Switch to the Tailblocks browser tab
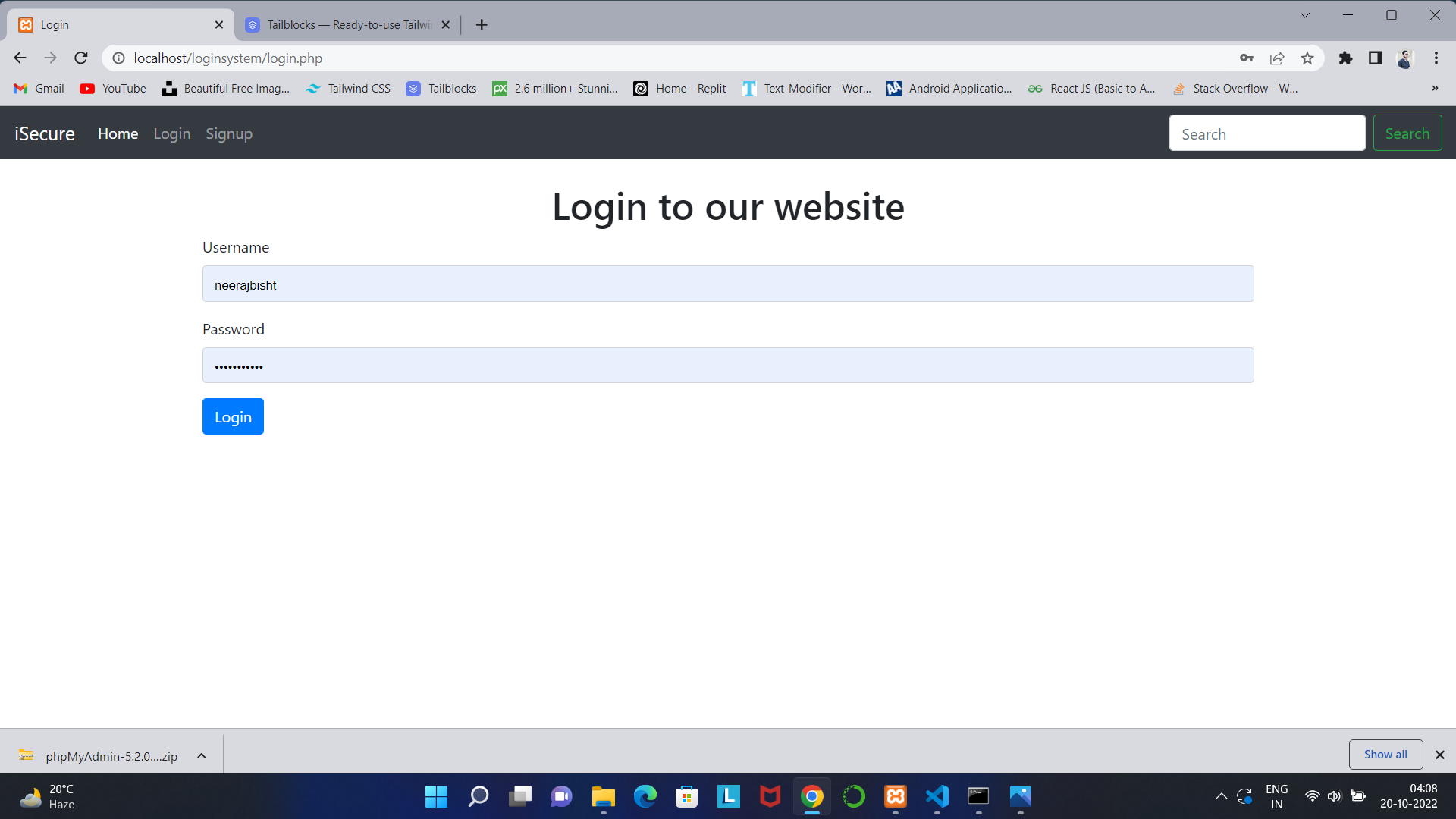The image size is (1456, 819). 341,24
